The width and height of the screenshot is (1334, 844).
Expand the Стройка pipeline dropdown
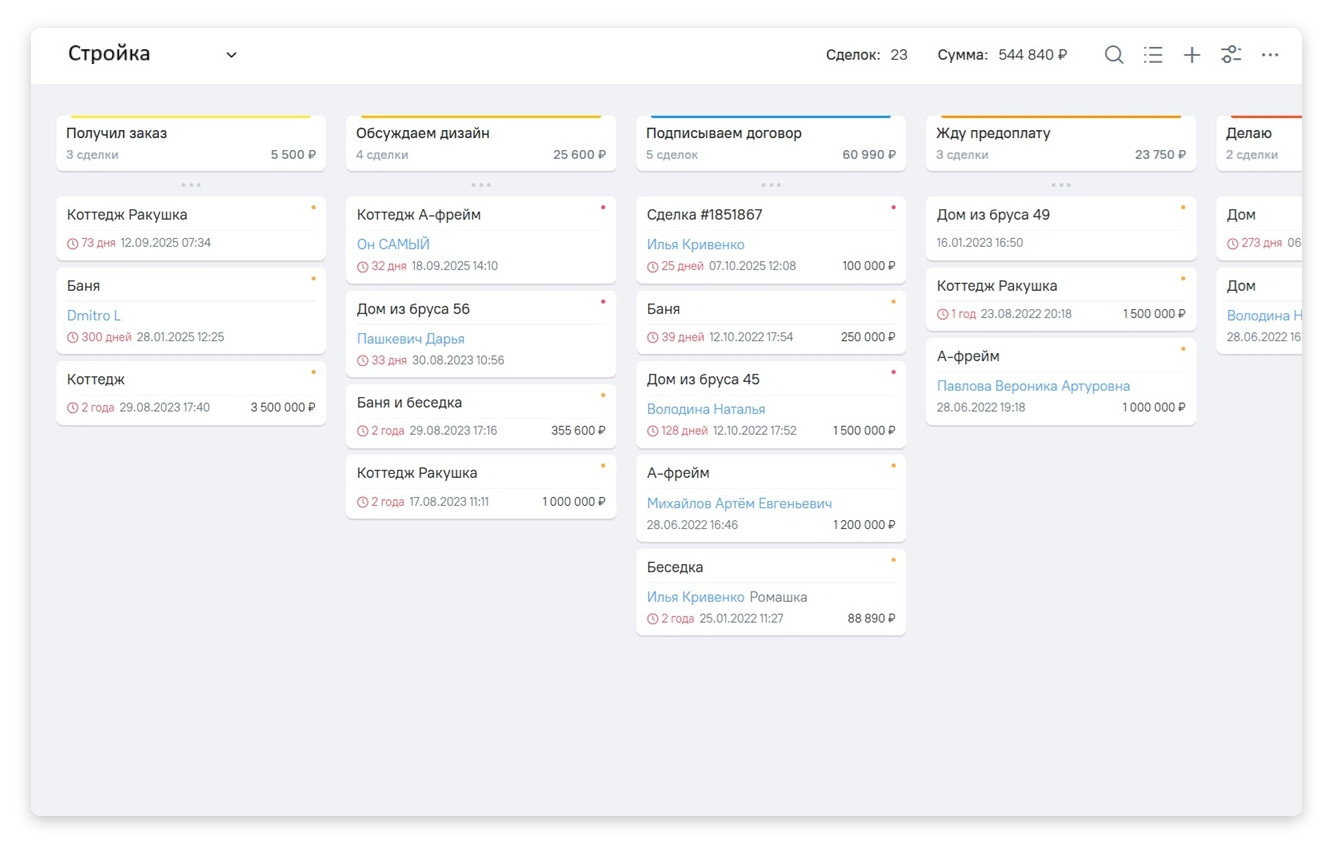[x=231, y=55]
